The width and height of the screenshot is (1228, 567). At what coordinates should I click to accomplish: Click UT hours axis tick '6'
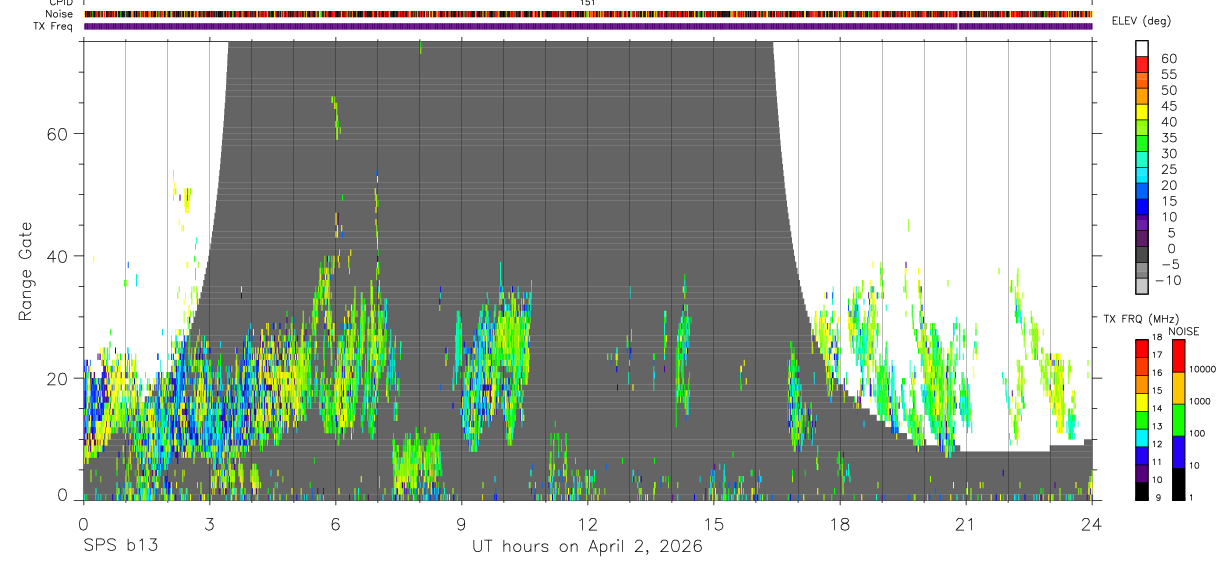click(x=335, y=523)
